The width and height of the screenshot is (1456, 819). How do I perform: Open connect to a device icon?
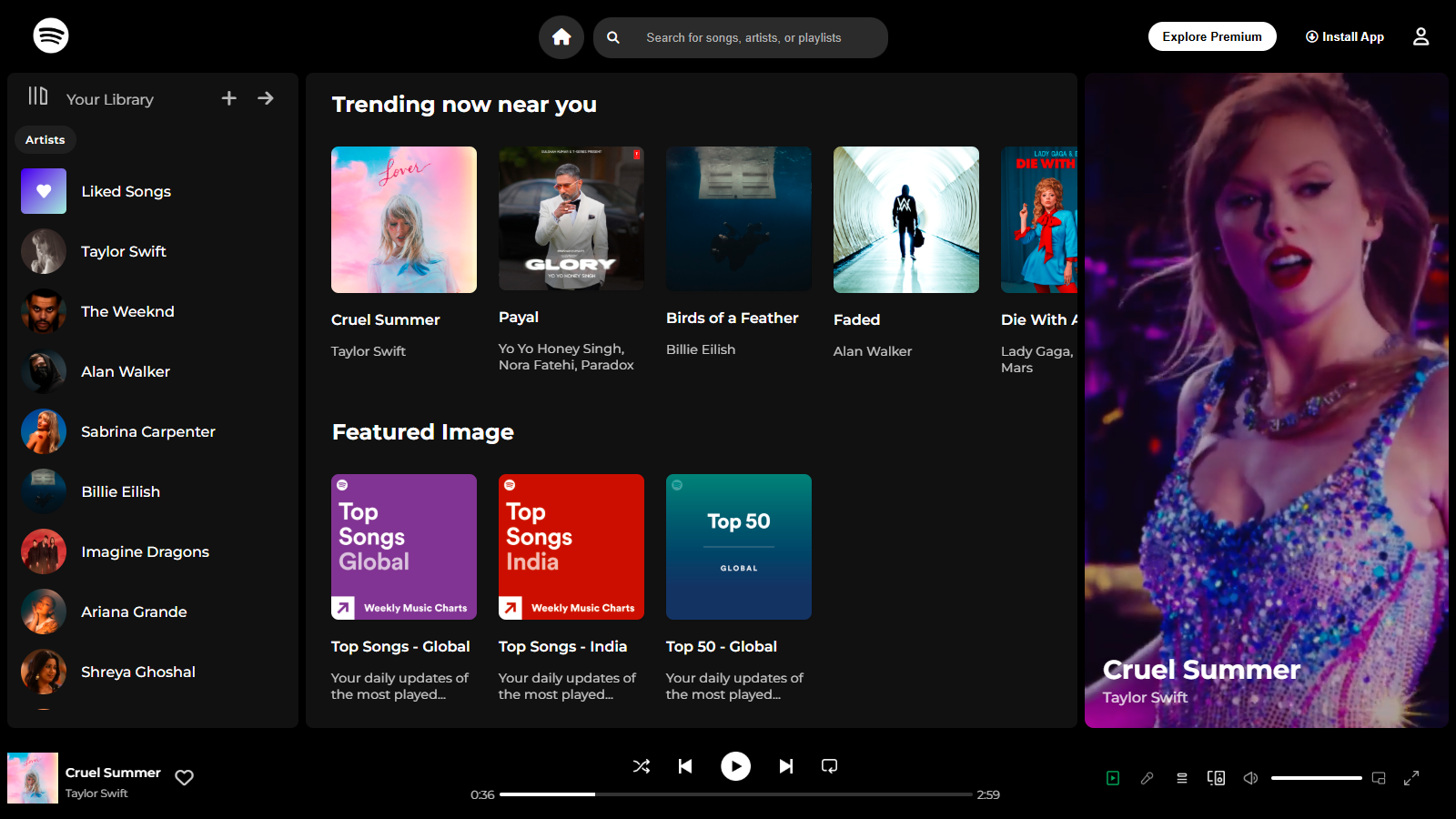(x=1216, y=778)
